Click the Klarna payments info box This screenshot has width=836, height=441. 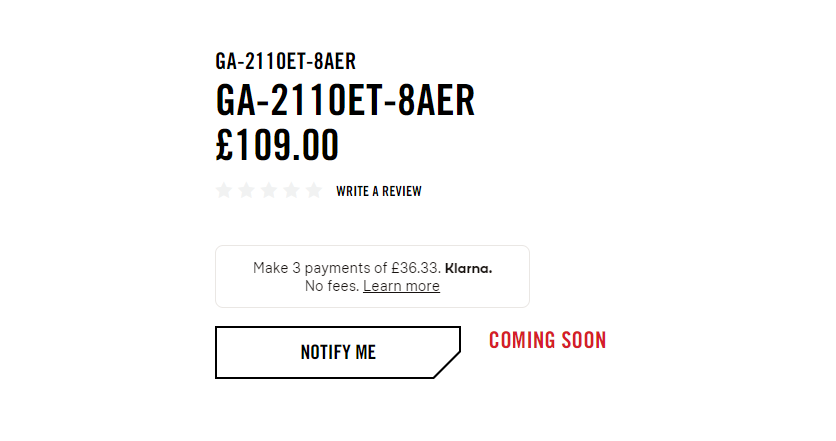coord(372,276)
